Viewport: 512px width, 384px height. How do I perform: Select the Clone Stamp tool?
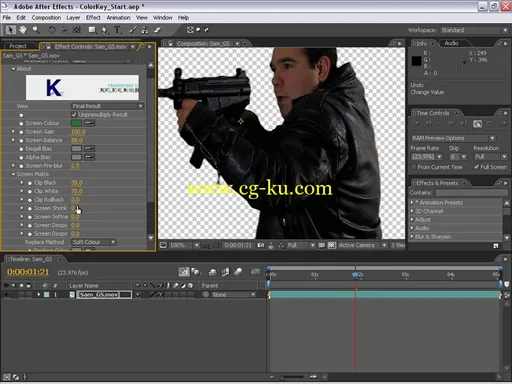145,30
